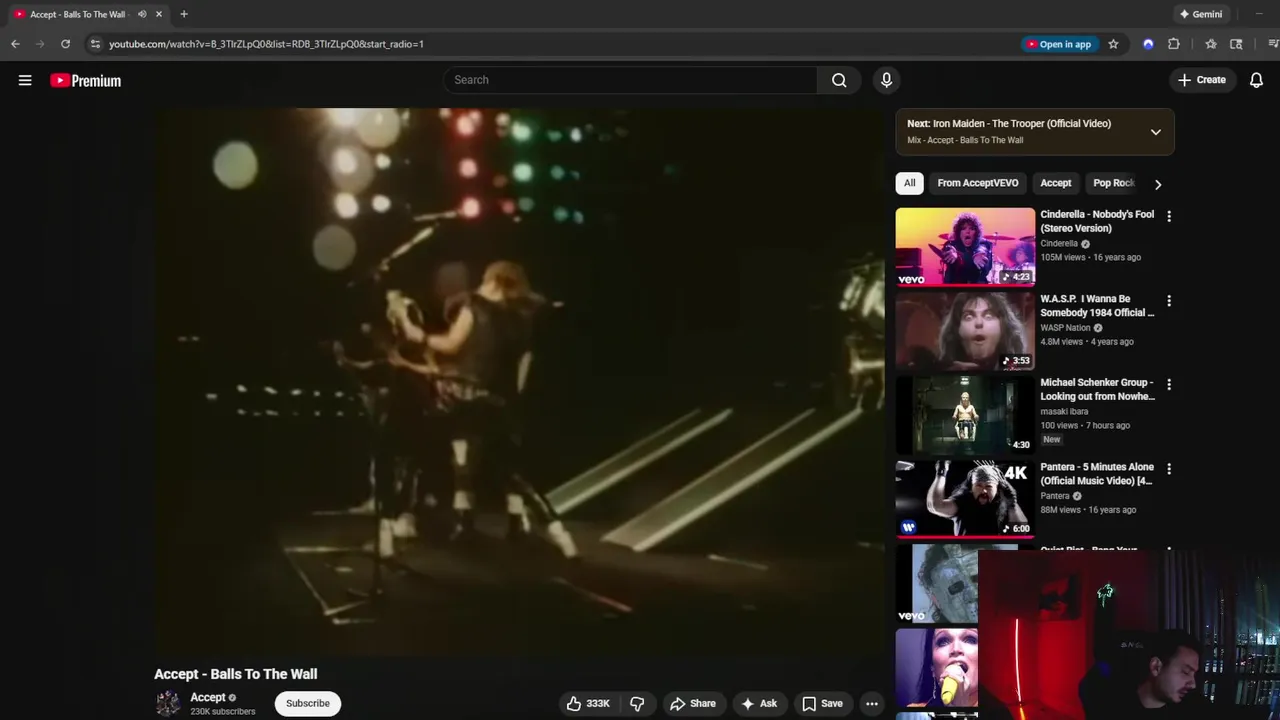The width and height of the screenshot is (1280, 720).
Task: Save the video to a playlist
Action: pyautogui.click(x=822, y=703)
